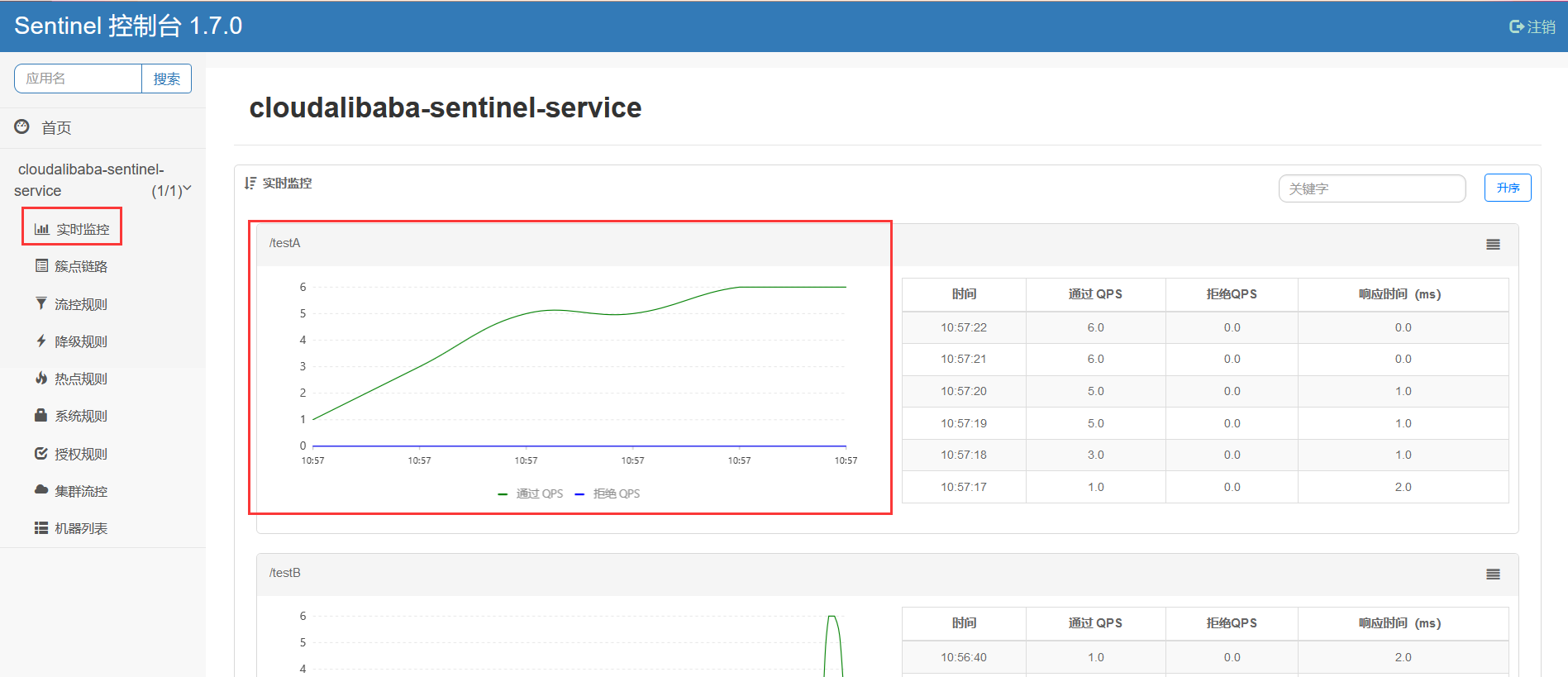Viewport: 1568px width, 677px height.
Task: Select the 10:56:40 time cell in /testB
Action: tap(964, 657)
